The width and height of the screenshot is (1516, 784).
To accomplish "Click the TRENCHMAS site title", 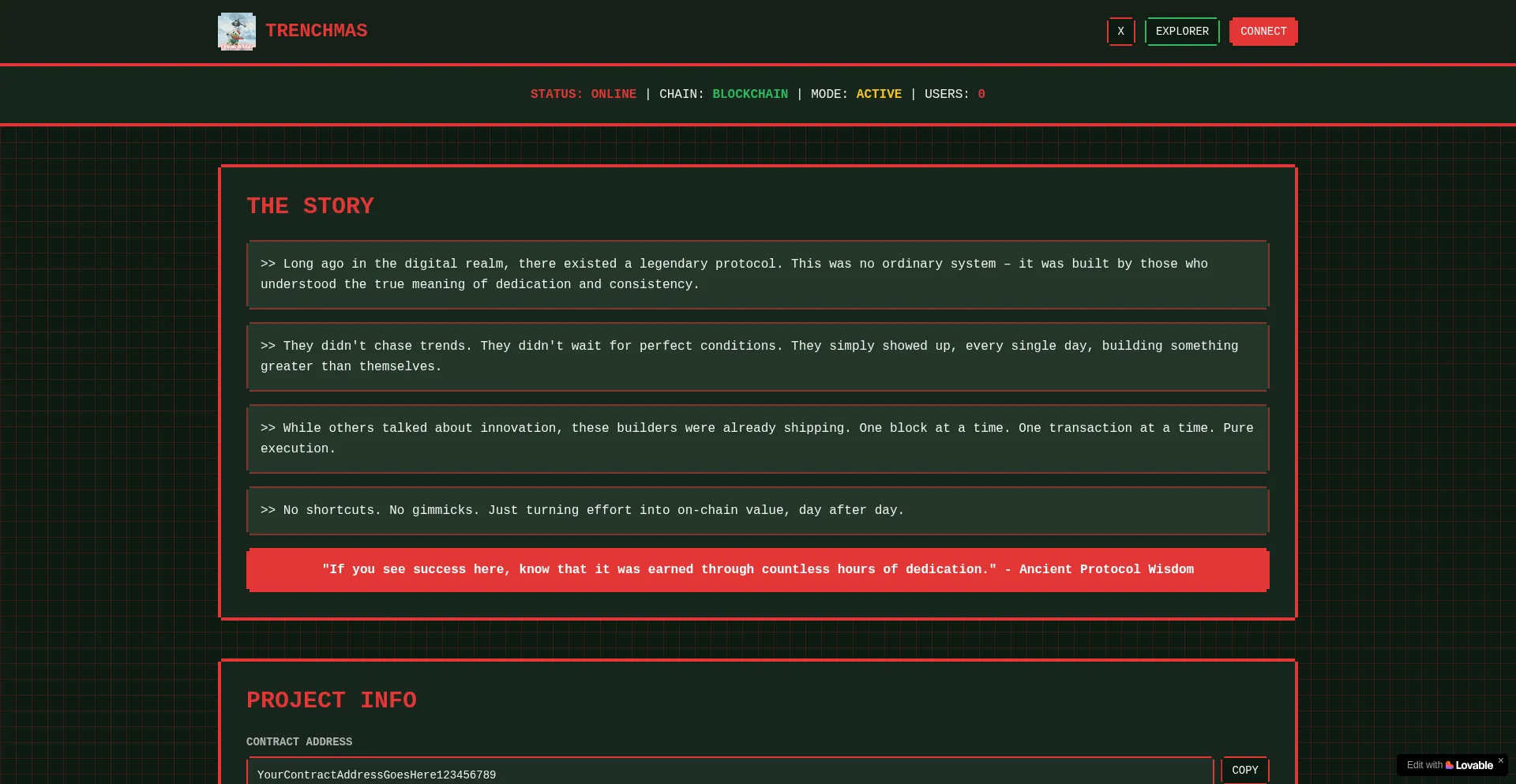I will pos(316,31).
